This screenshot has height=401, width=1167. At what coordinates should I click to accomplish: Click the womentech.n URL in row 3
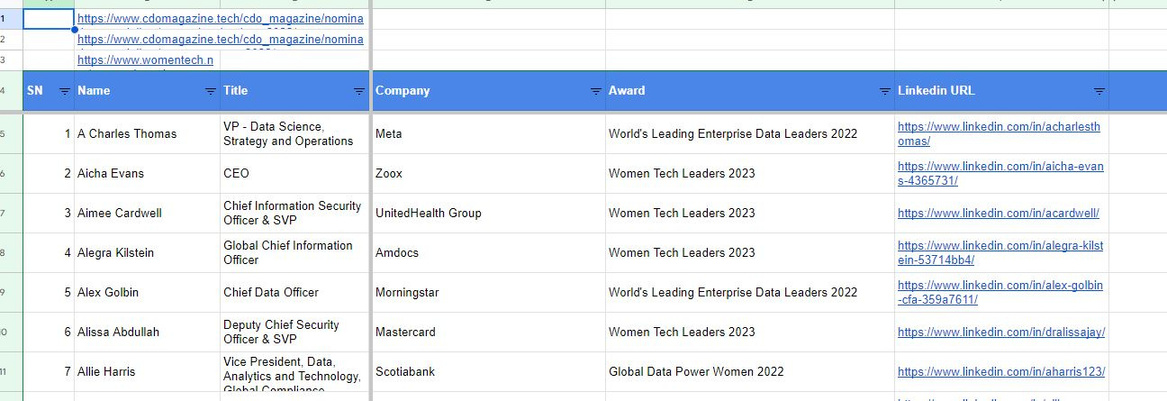pyautogui.click(x=145, y=60)
